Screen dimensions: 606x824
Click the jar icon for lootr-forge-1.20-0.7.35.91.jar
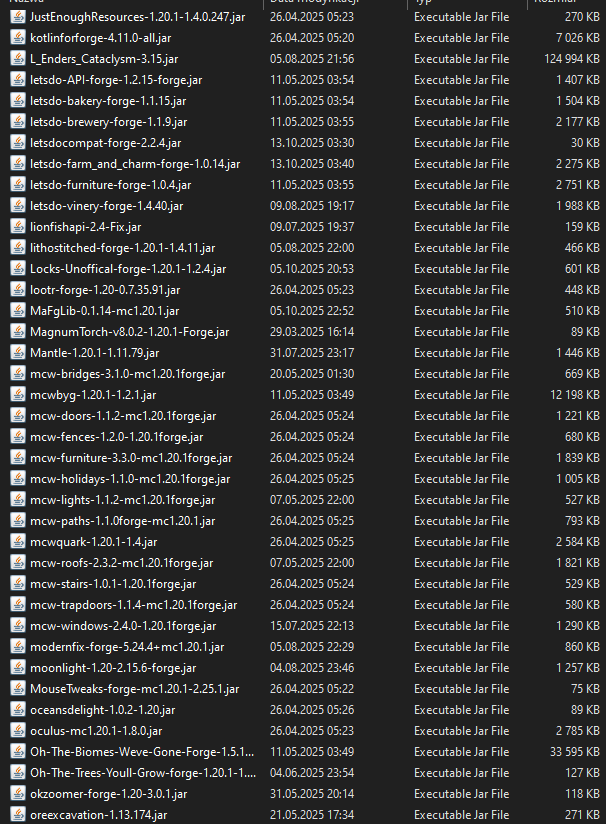tap(18, 290)
